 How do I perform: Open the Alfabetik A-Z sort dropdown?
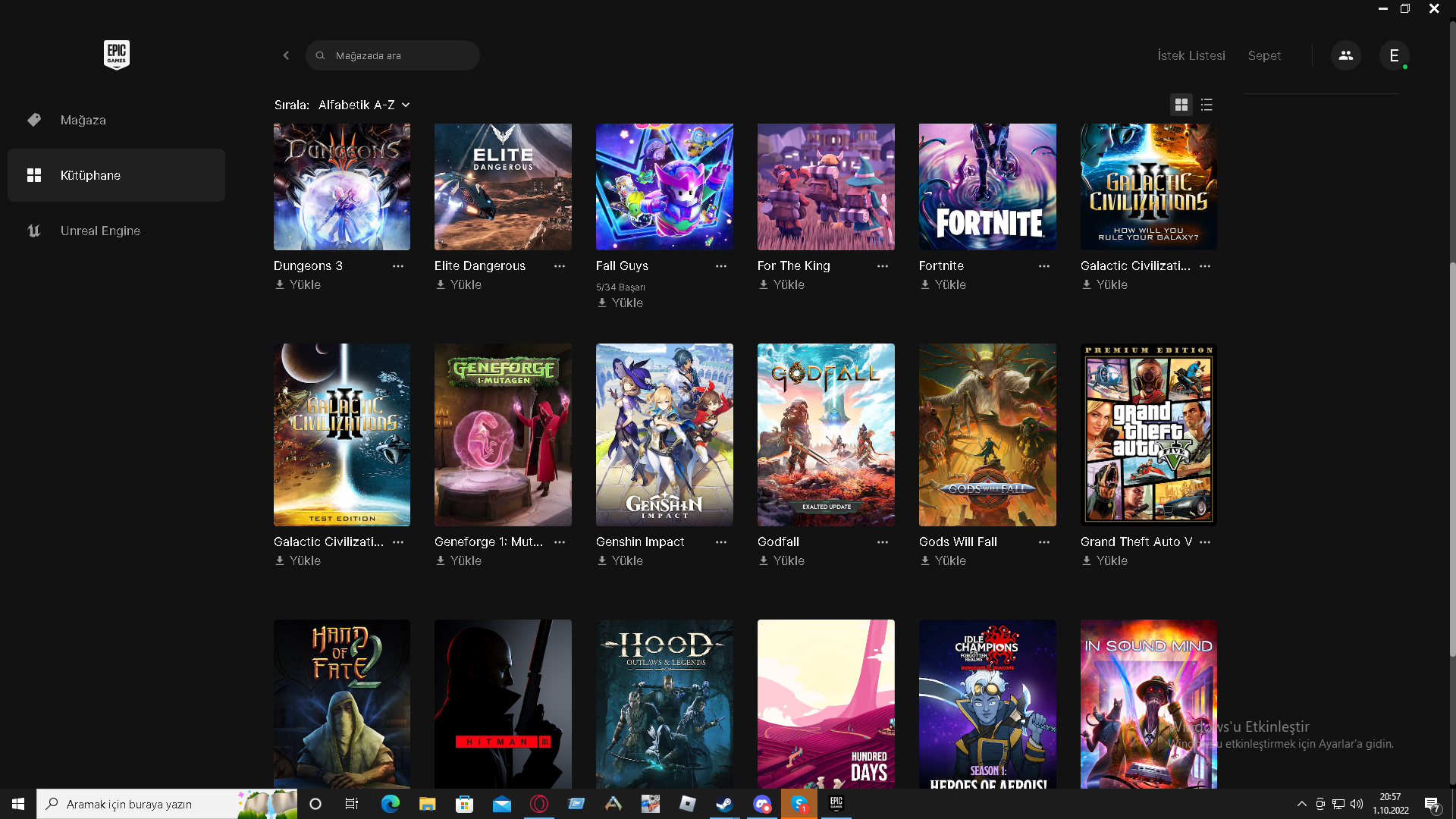point(364,105)
